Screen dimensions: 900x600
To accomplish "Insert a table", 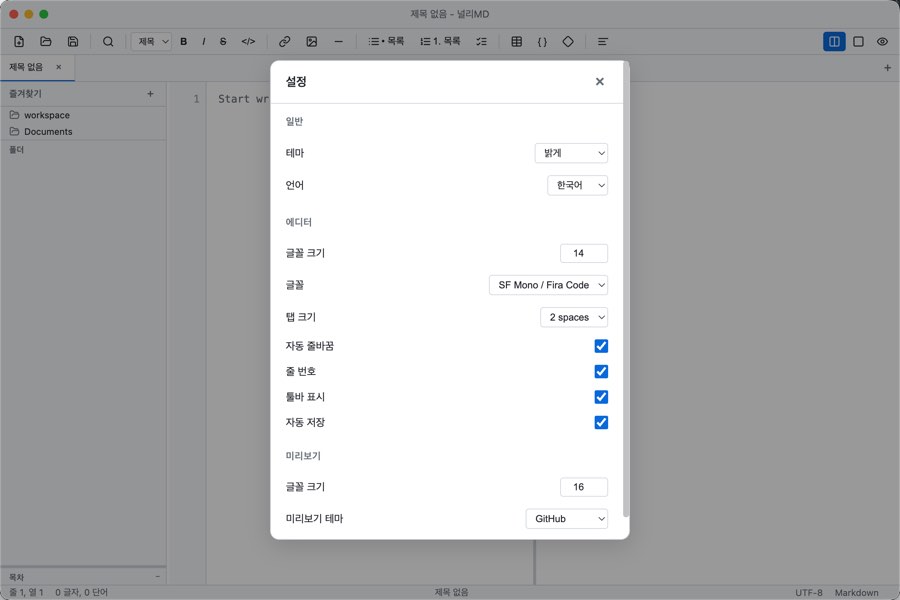I will pos(517,41).
